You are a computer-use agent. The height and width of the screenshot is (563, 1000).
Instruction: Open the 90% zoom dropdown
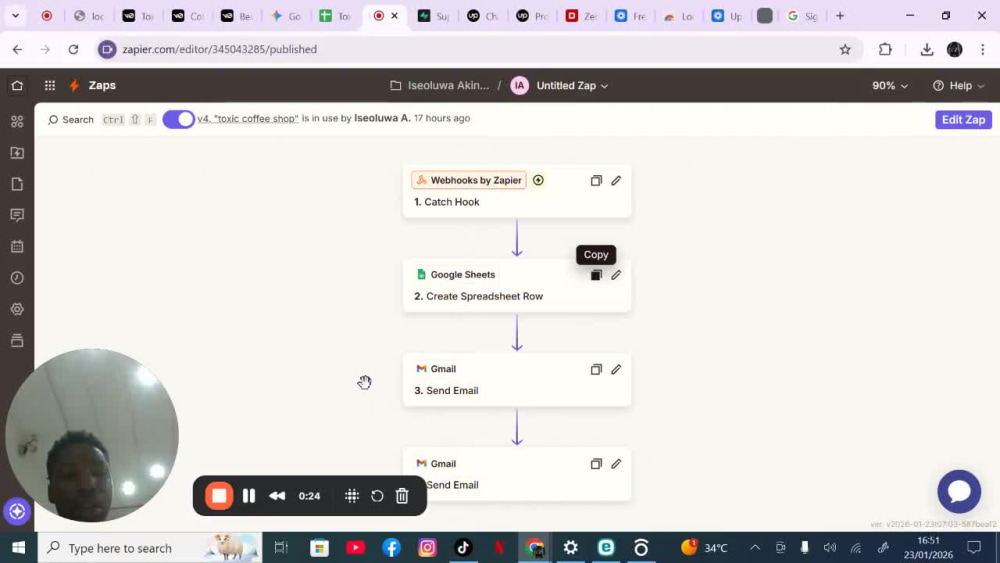pyautogui.click(x=890, y=85)
